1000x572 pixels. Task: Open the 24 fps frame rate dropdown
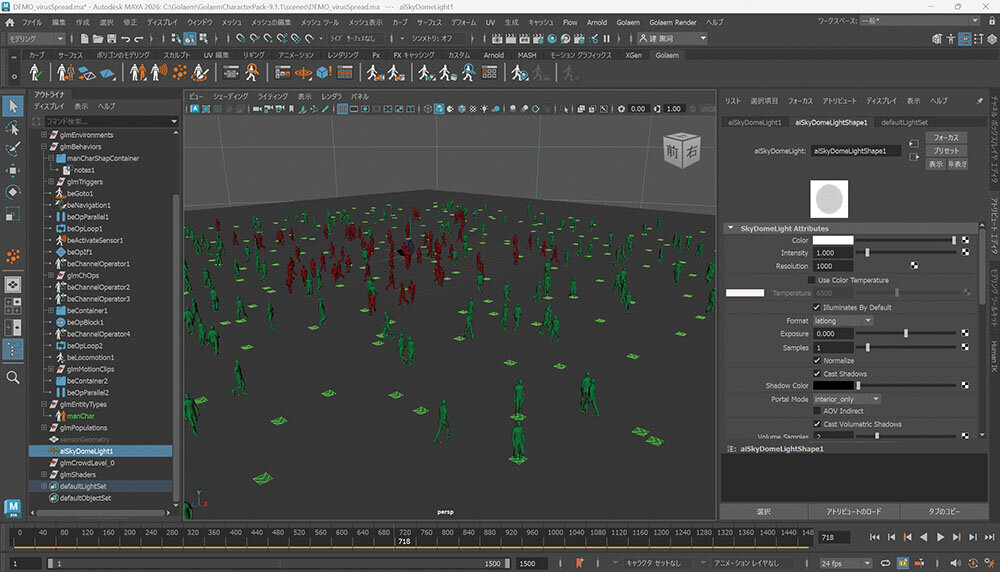pos(845,563)
